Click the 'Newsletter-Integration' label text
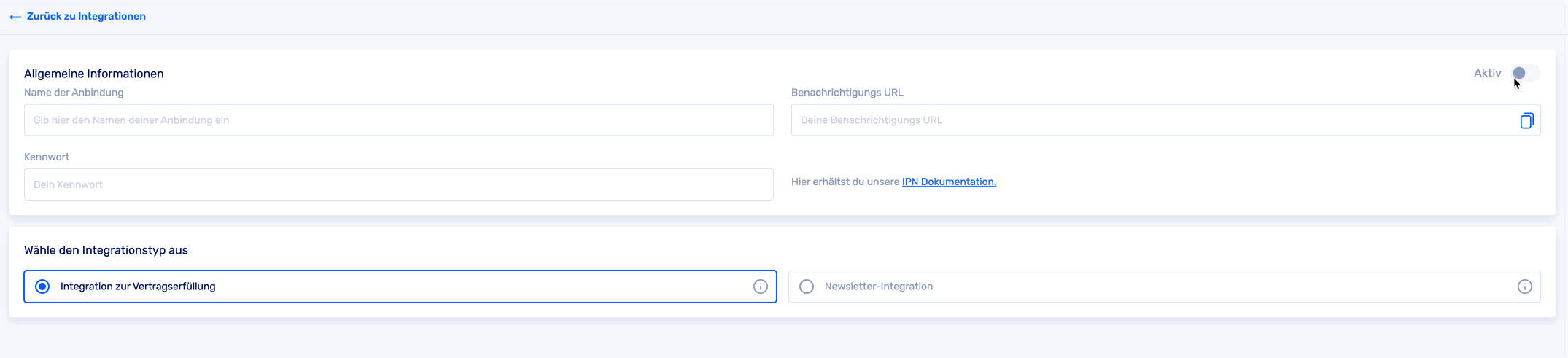 [x=878, y=287]
